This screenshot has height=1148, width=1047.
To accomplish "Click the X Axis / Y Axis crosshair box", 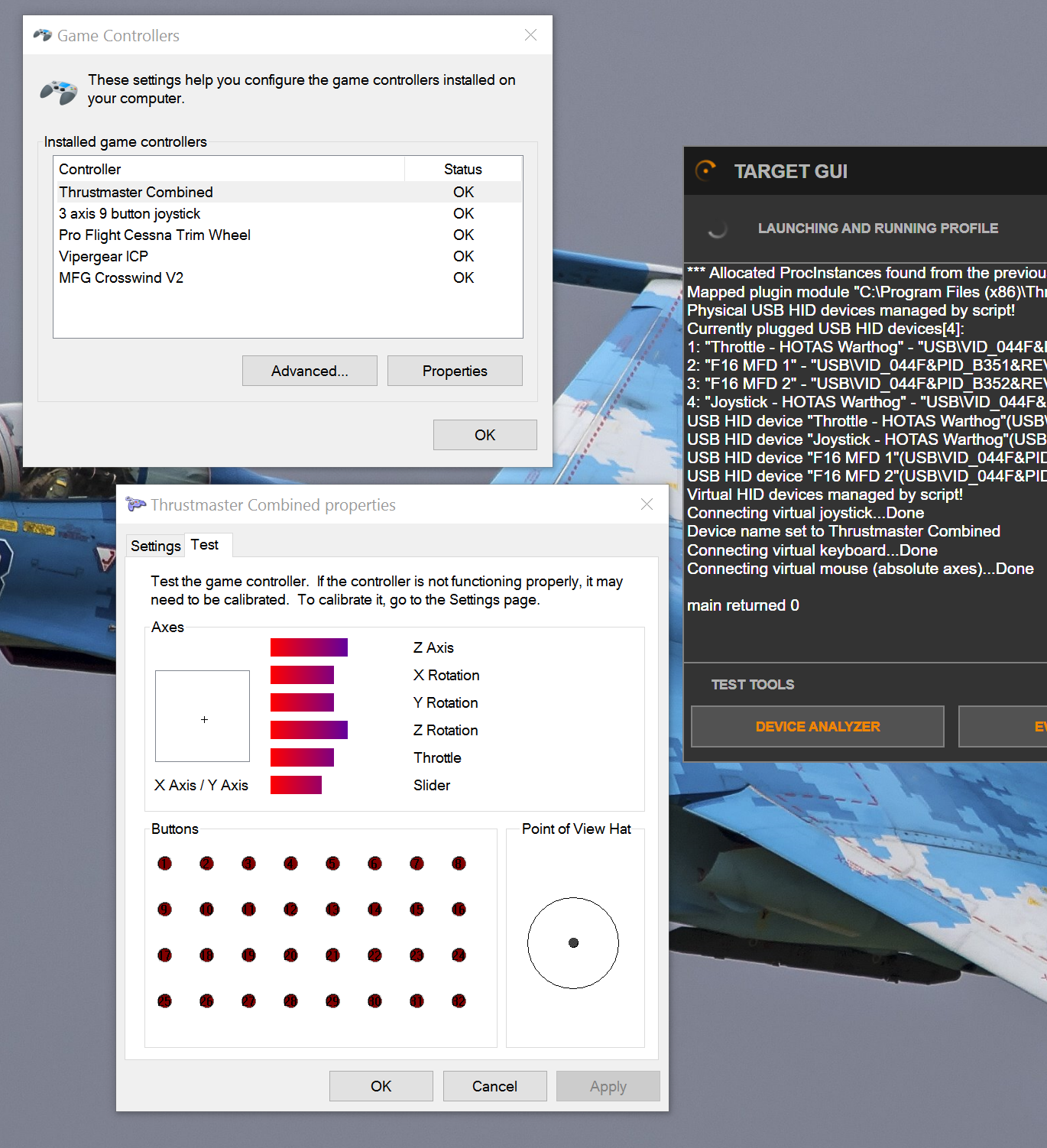I will tap(203, 716).
